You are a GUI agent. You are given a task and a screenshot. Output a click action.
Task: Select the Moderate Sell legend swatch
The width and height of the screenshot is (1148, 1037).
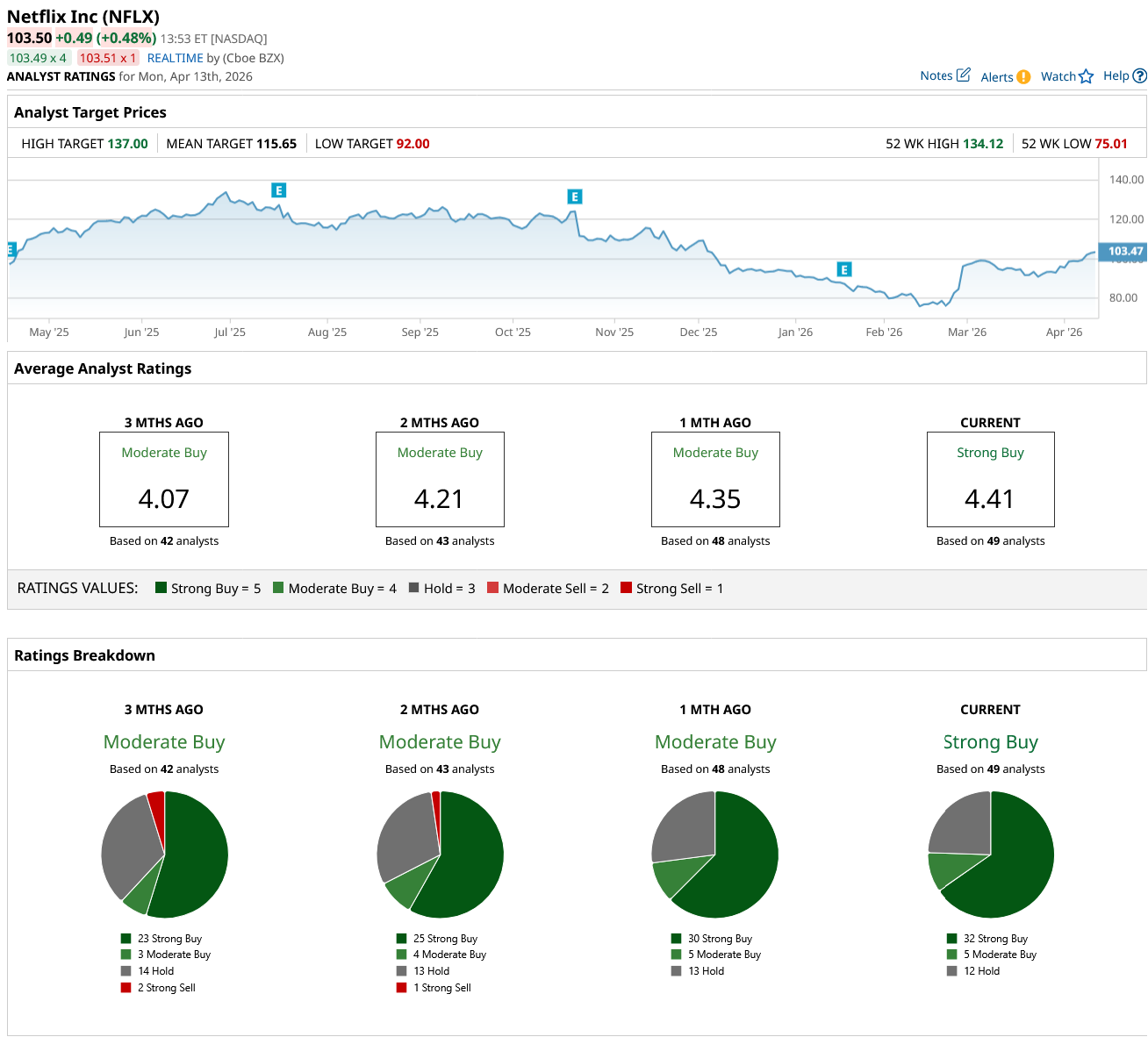click(492, 588)
